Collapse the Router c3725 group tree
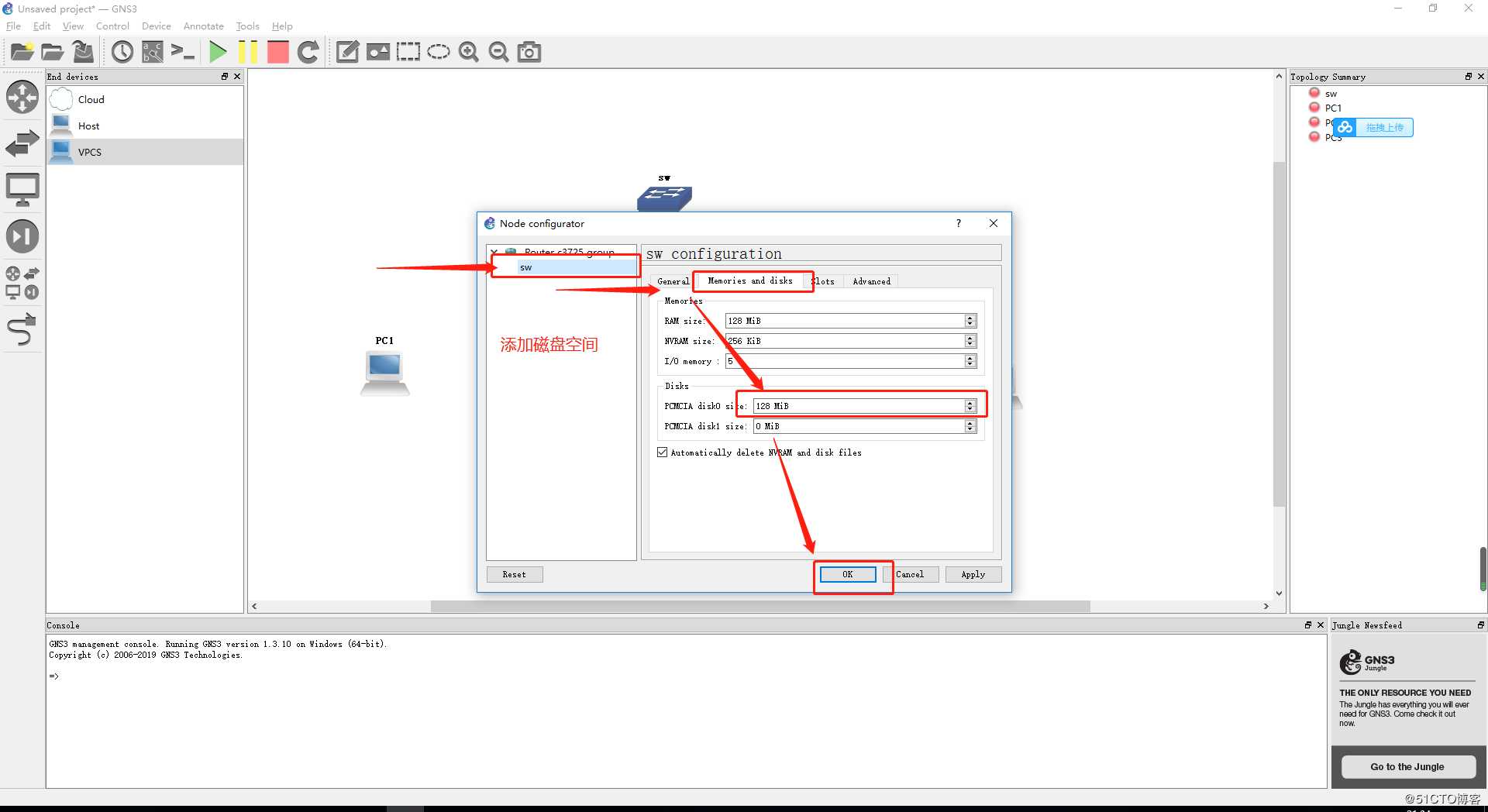Screen dimensions: 1488x812 click(494, 252)
